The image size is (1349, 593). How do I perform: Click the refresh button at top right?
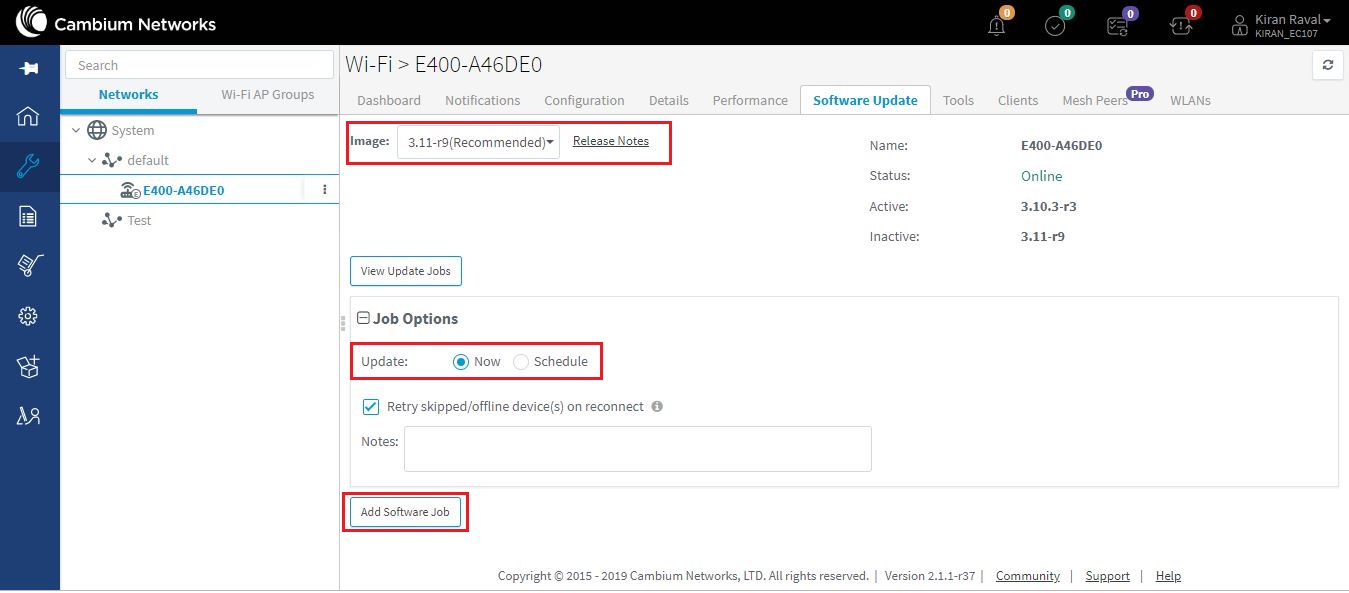click(1327, 65)
